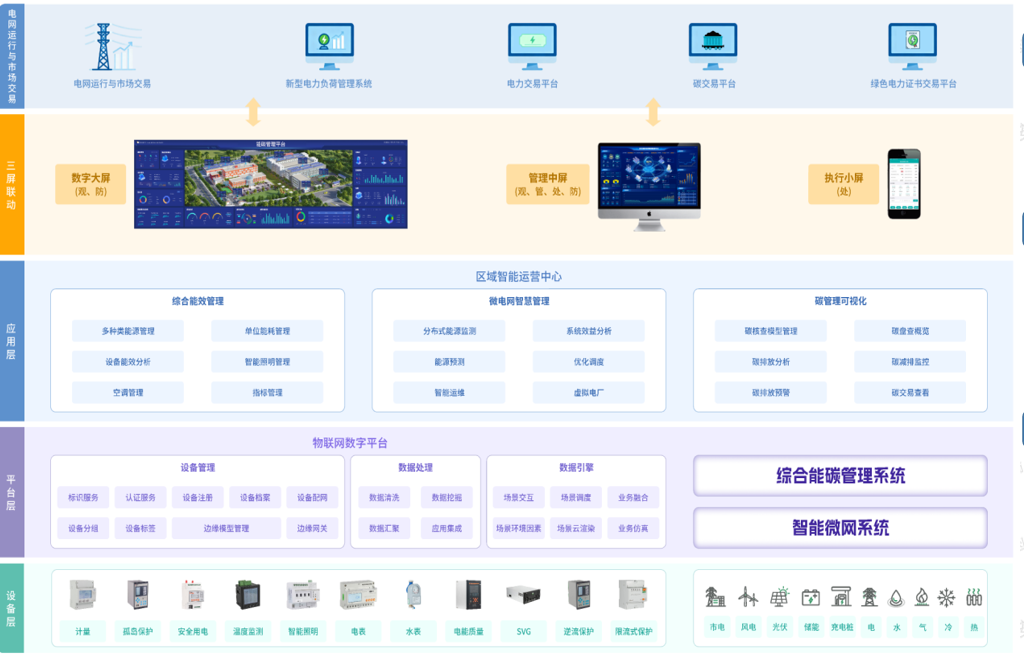Open the 新型电力负荷管理系统 monitor icon
This screenshot has height=655, width=1024.
point(329,45)
